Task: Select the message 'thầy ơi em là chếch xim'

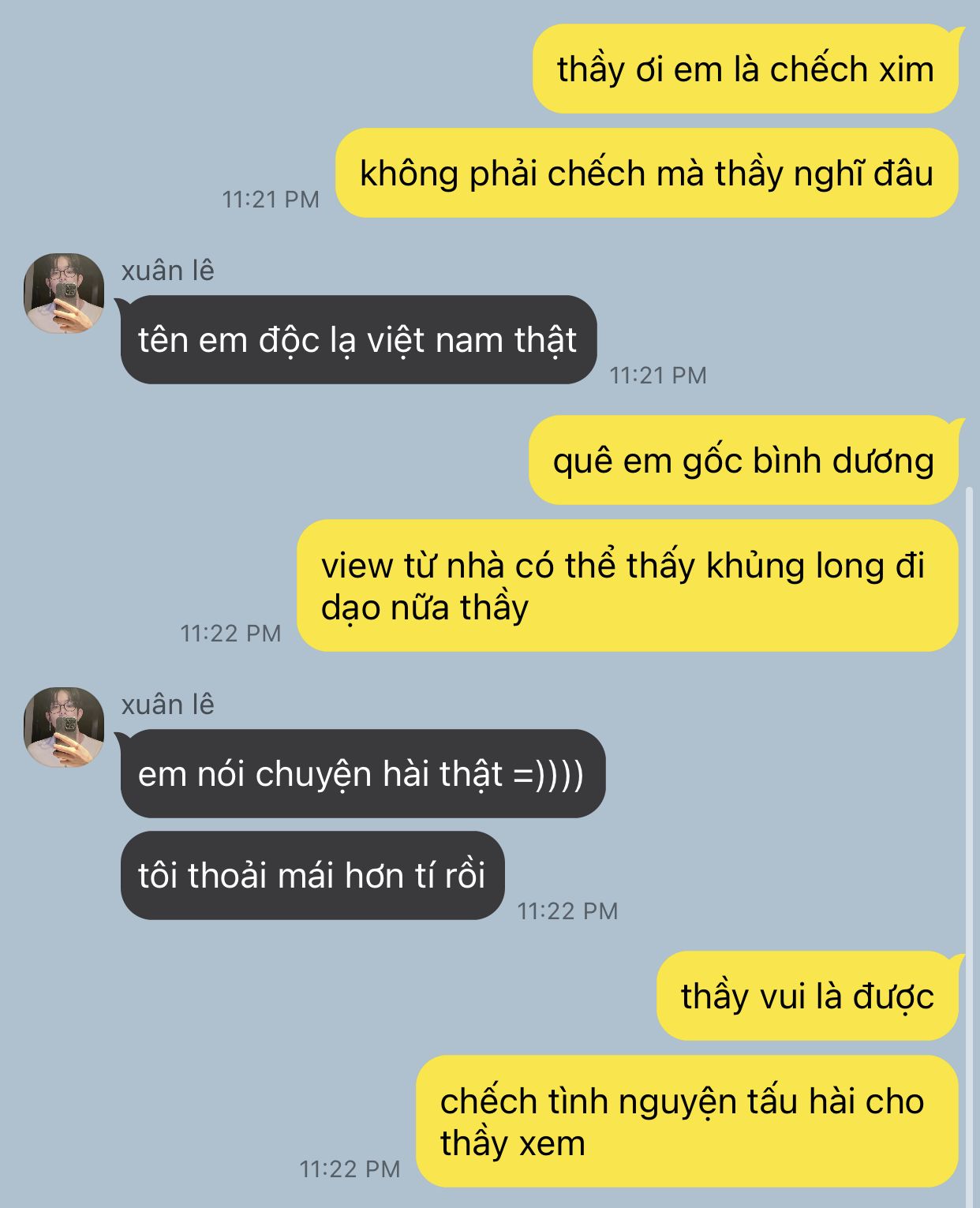Action: 746,69
